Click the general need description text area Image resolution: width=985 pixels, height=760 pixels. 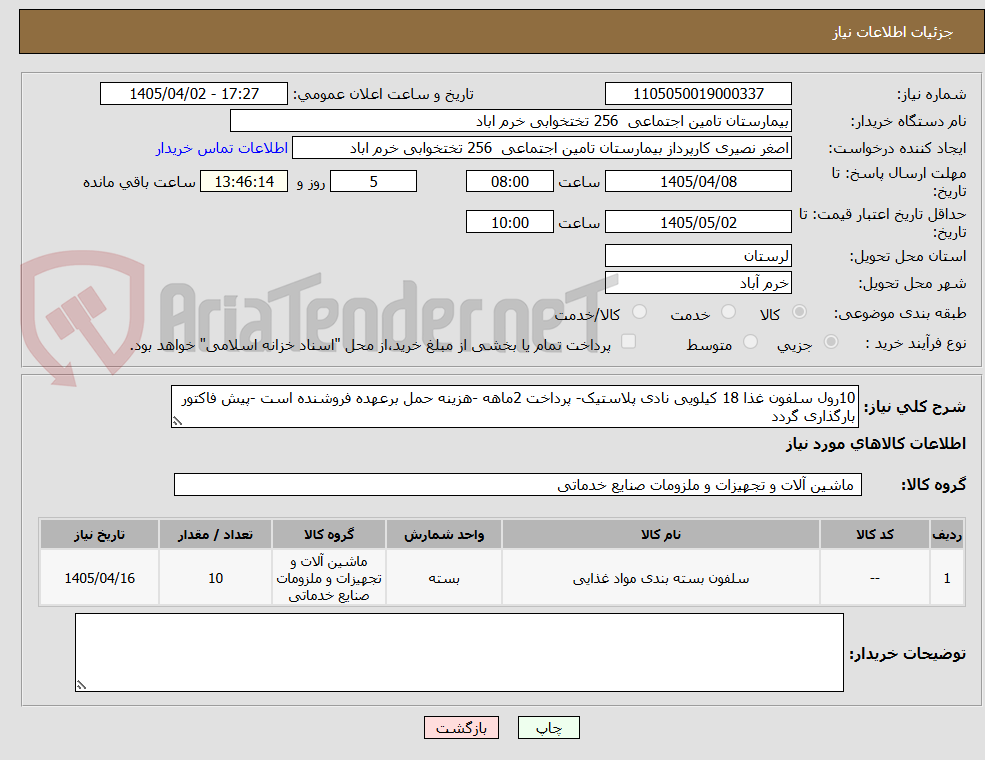point(514,406)
